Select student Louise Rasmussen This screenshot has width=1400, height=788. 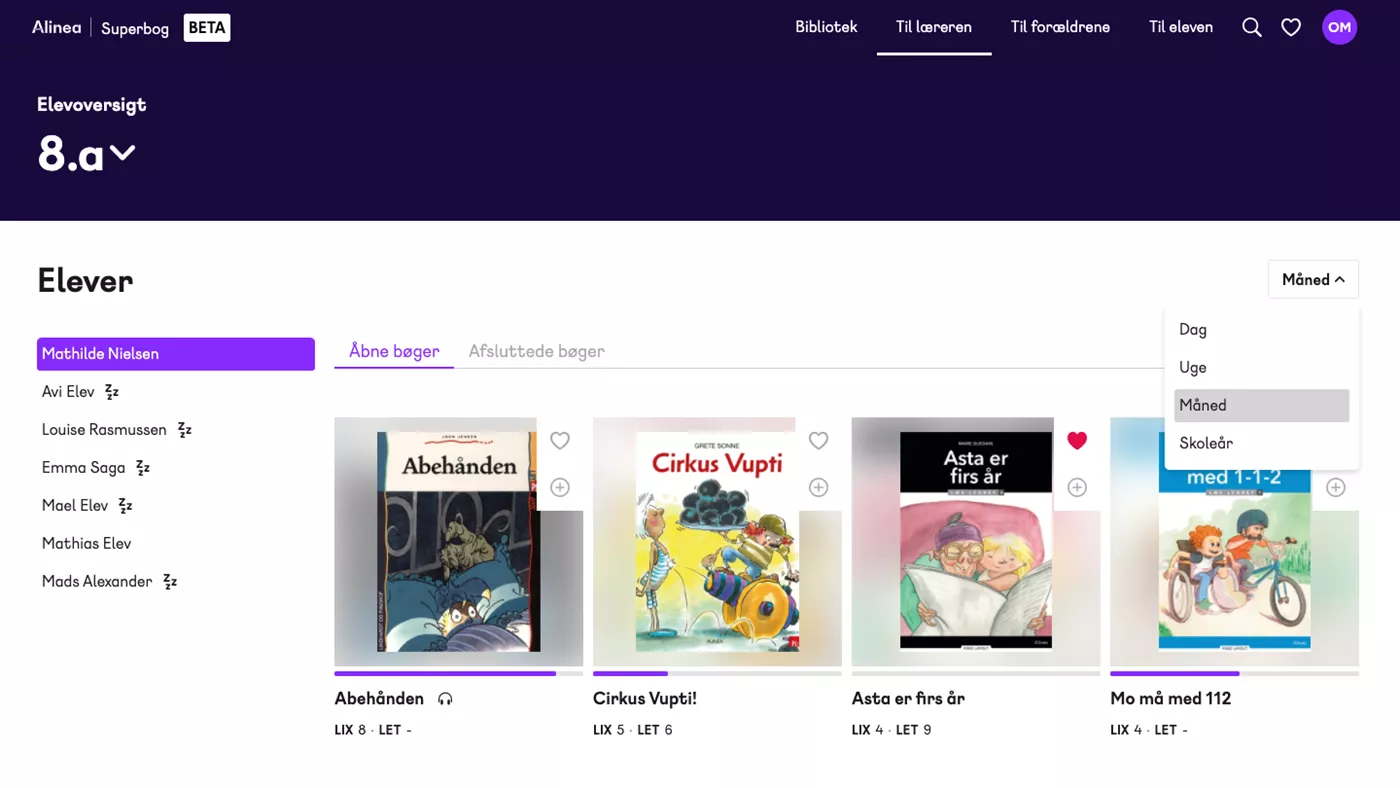104,430
